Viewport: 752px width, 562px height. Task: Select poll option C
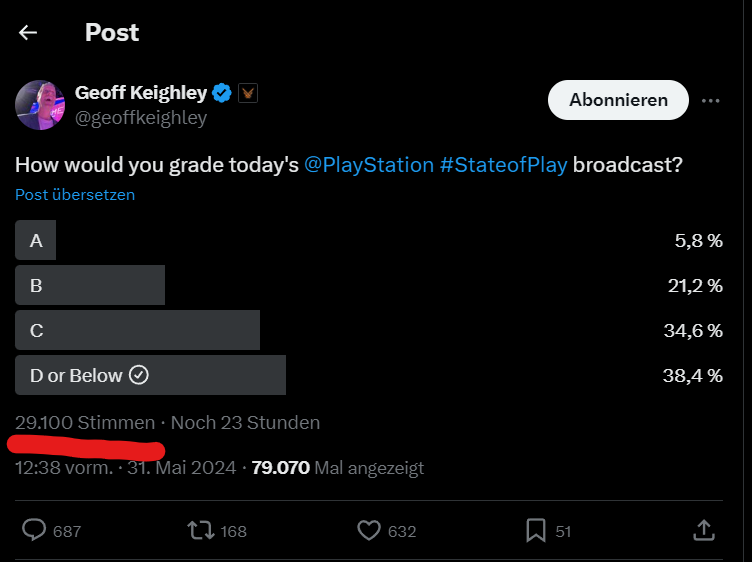(x=369, y=330)
